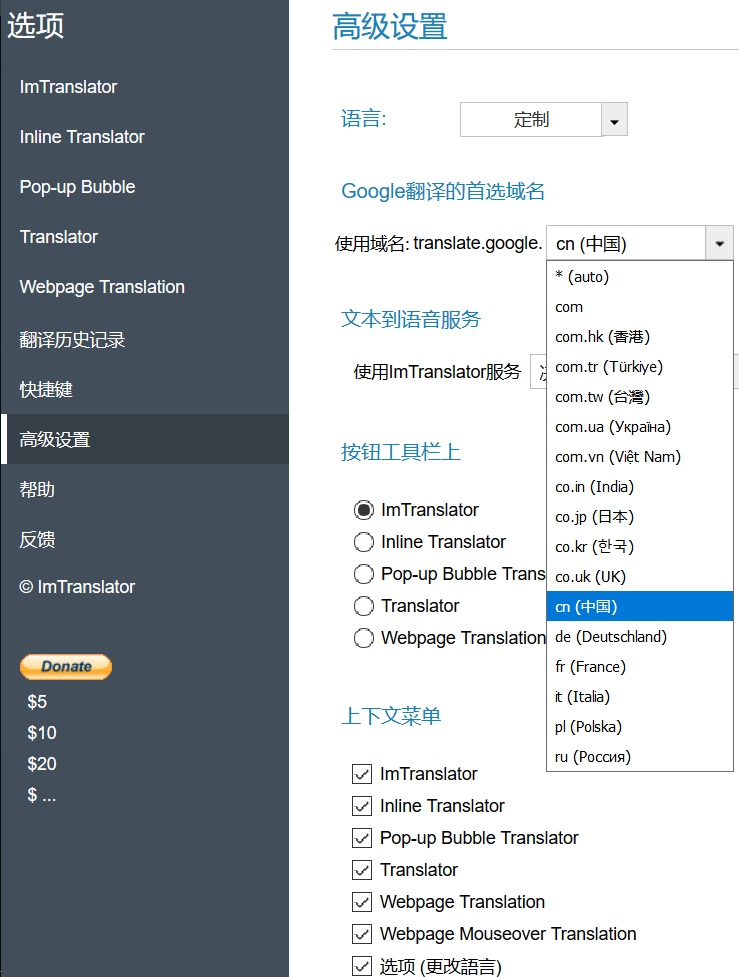Select Inline Translator toolbar radio button
Viewport: 739px width, 977px height.
point(364,541)
